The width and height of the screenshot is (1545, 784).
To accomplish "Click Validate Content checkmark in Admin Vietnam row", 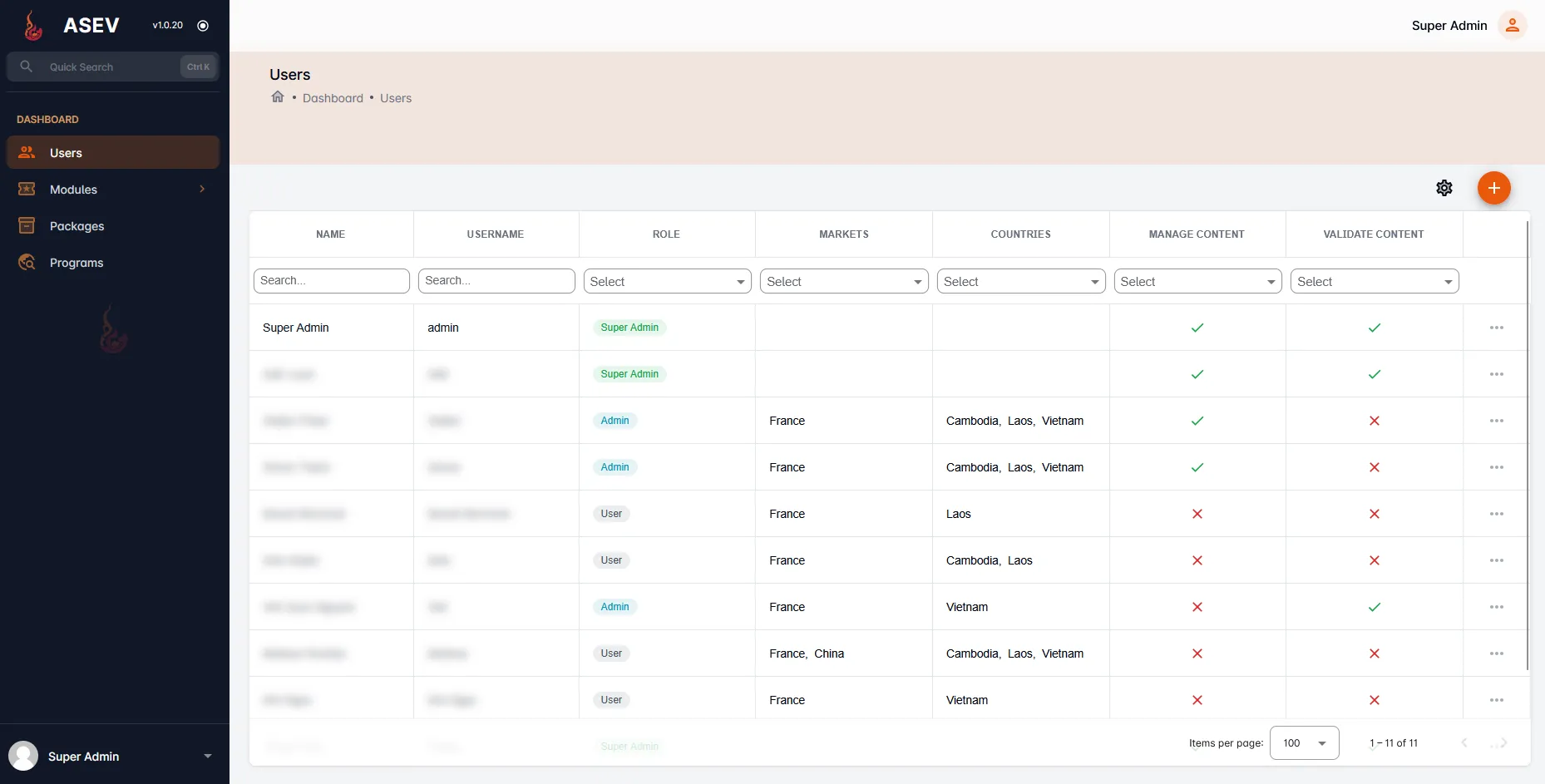I will point(1375,607).
